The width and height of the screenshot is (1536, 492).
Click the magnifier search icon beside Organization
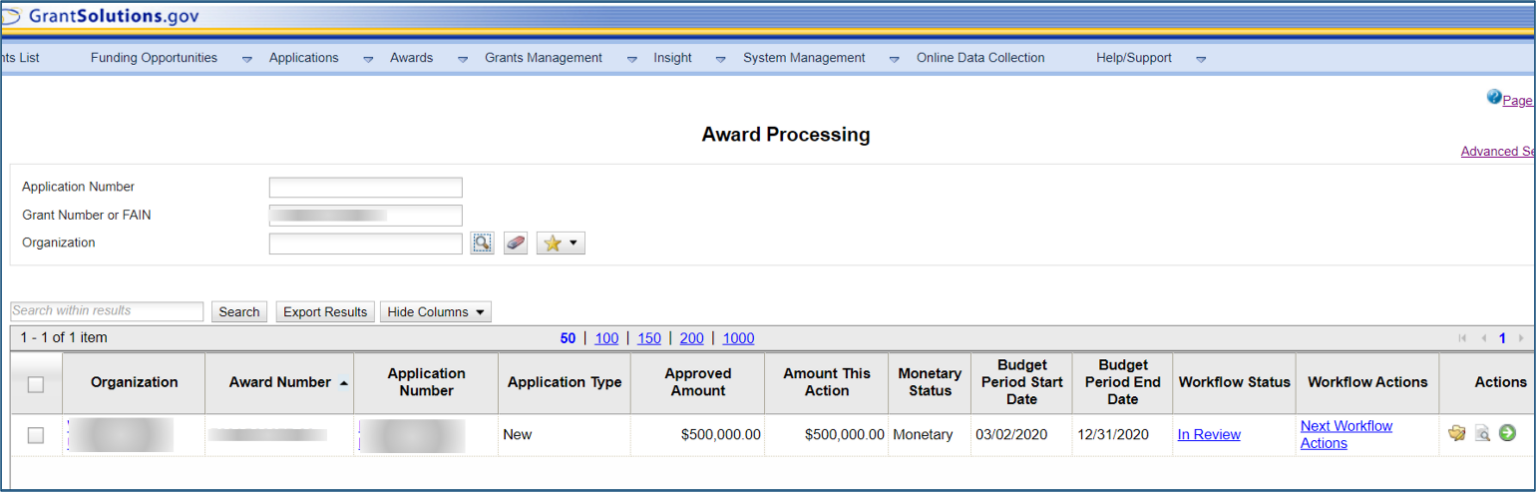(483, 243)
